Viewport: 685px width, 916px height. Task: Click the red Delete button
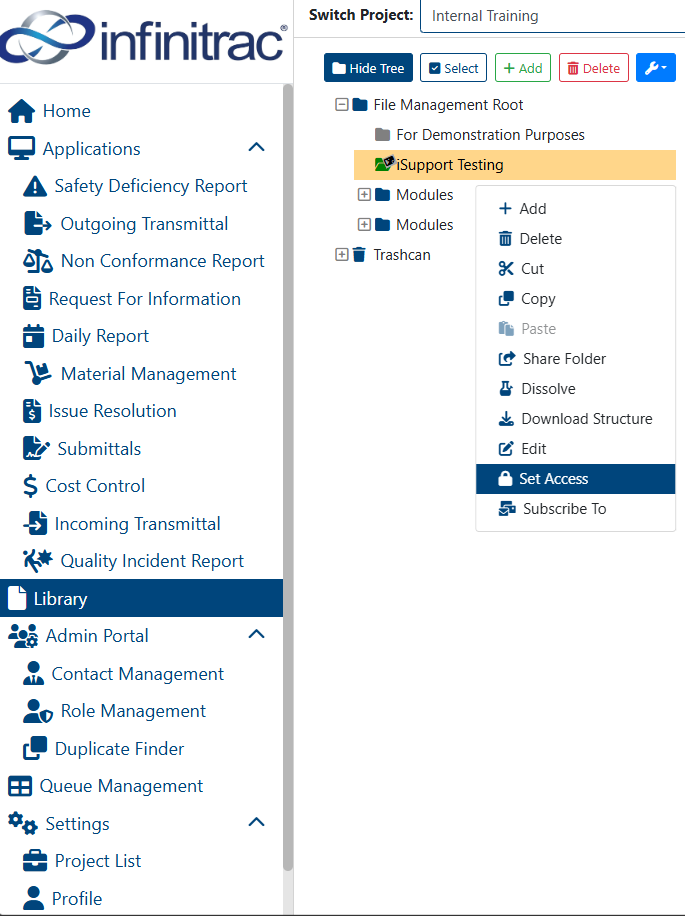coord(594,68)
